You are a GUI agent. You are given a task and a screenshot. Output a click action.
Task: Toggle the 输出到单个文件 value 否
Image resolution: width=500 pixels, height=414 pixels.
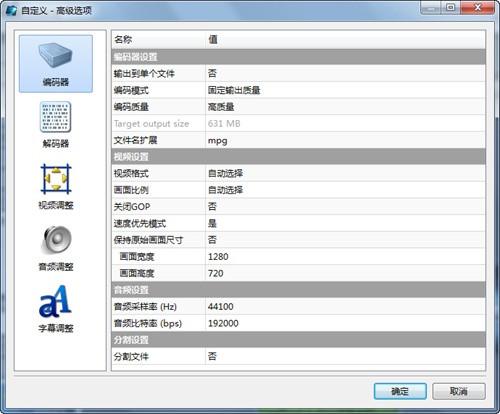click(345, 73)
